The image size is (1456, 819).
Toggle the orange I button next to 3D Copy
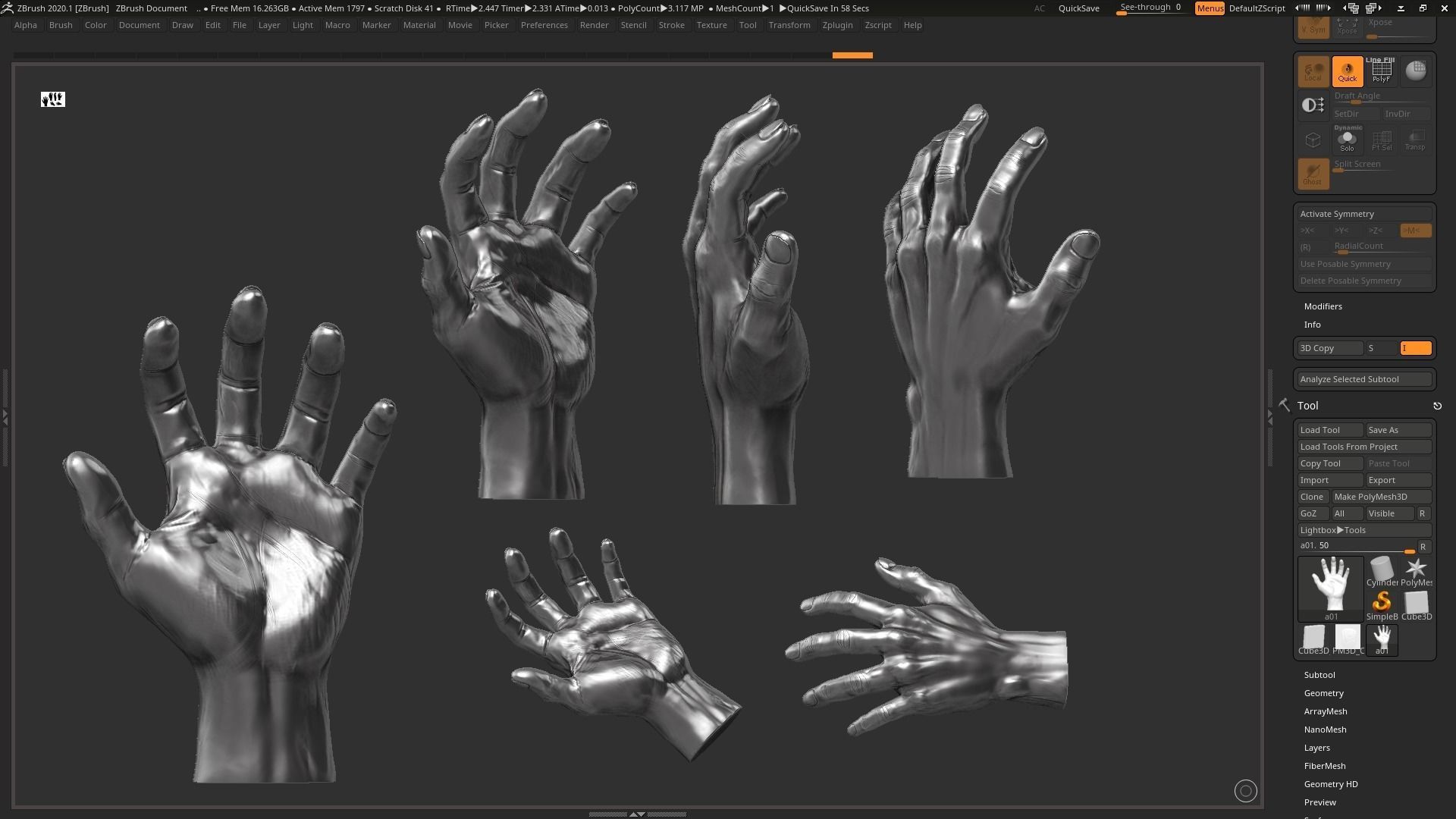1416,348
